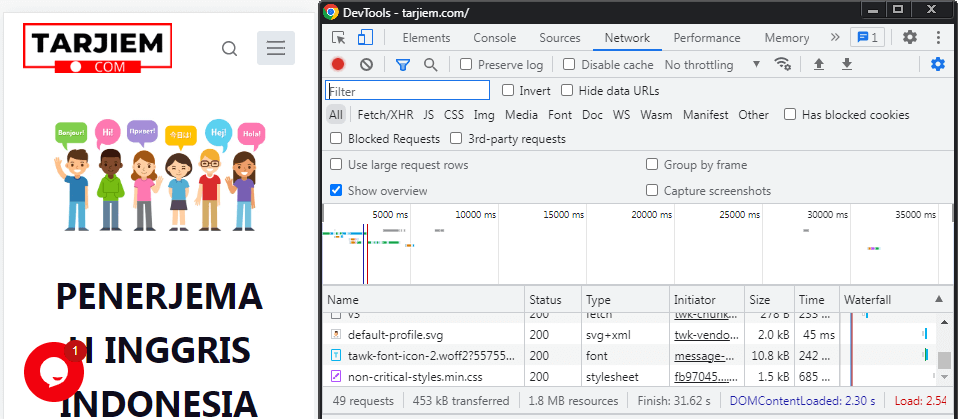Screen dimensions: 958x419
Task: Sort by the Name column header
Action: 424,299
